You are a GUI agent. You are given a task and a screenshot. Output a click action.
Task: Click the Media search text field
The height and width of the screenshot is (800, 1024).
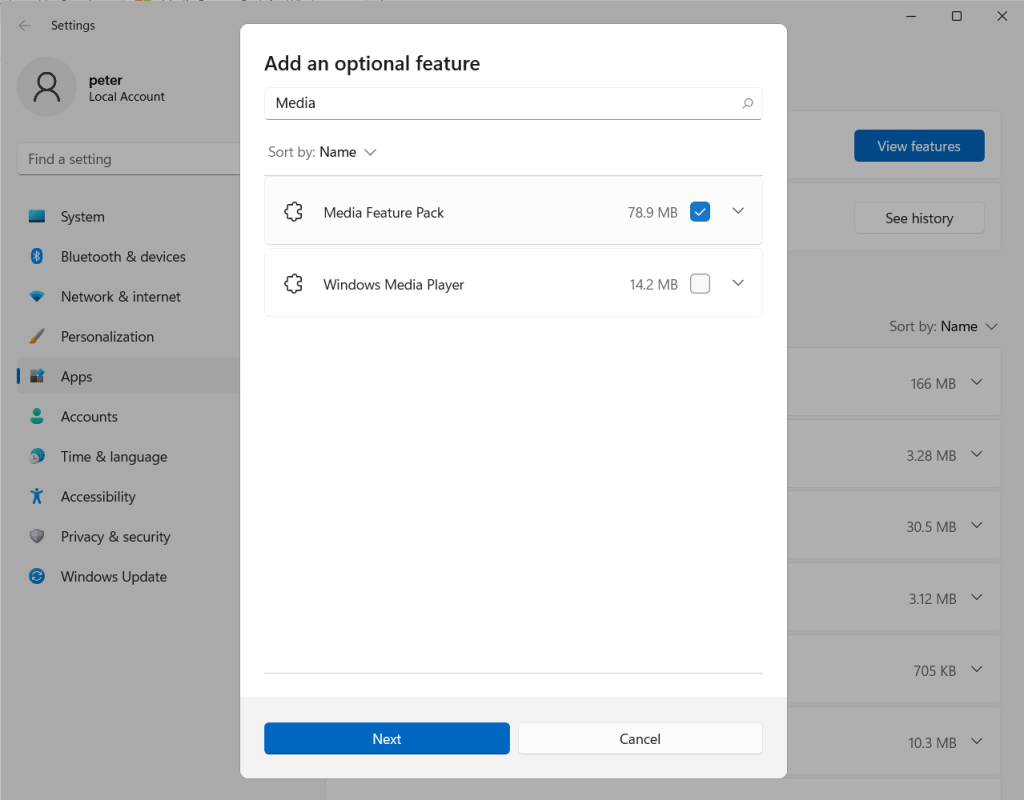pos(500,103)
